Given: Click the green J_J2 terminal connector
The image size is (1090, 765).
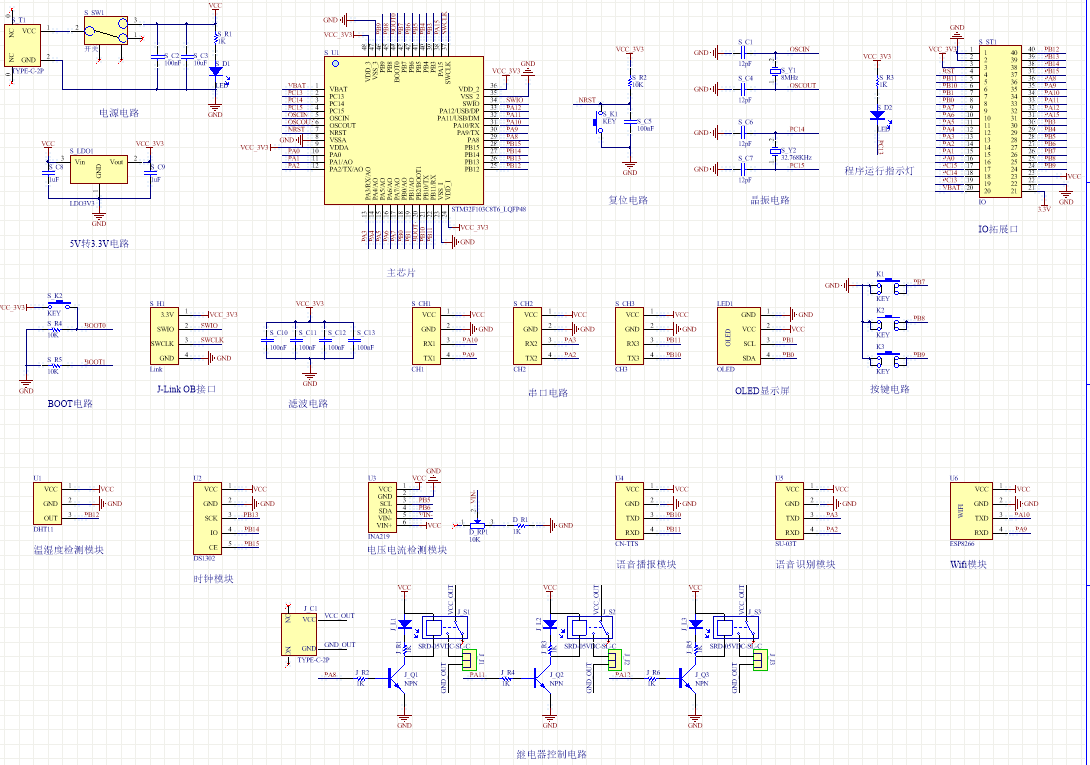Looking at the screenshot, I should point(615,660).
